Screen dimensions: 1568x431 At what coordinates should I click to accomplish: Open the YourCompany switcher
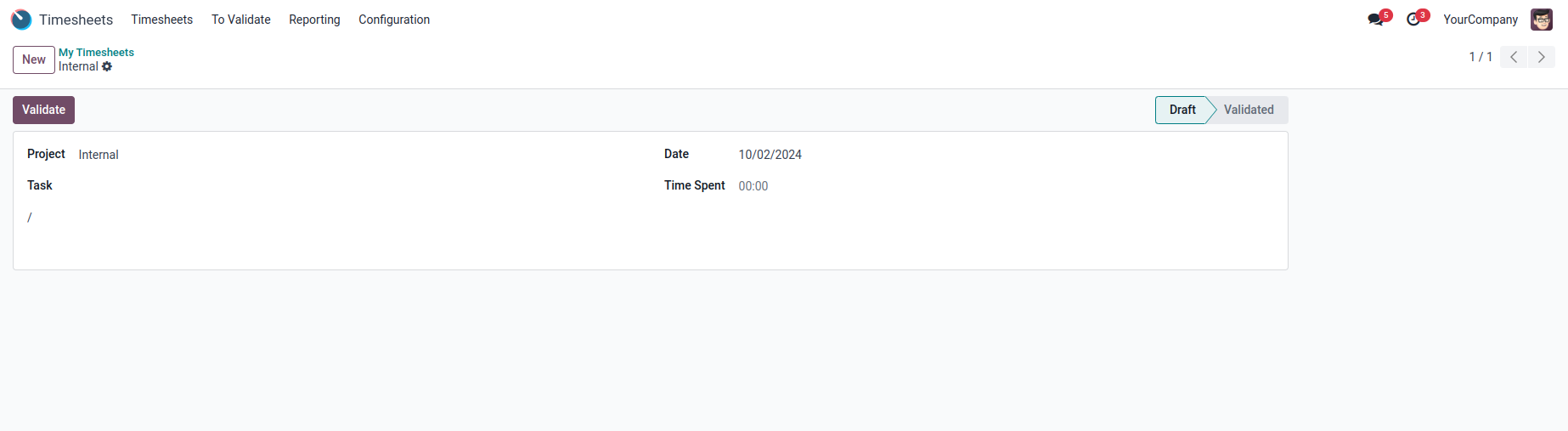click(x=1480, y=20)
